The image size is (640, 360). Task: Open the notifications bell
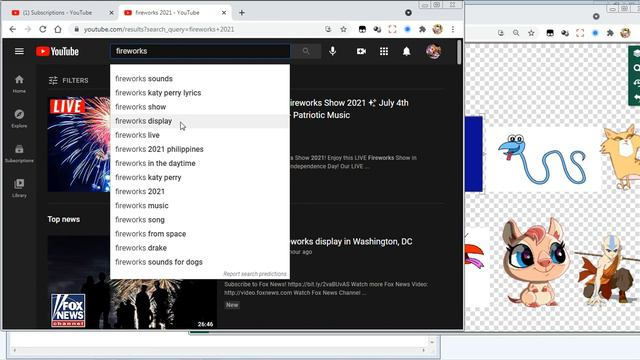(407, 51)
